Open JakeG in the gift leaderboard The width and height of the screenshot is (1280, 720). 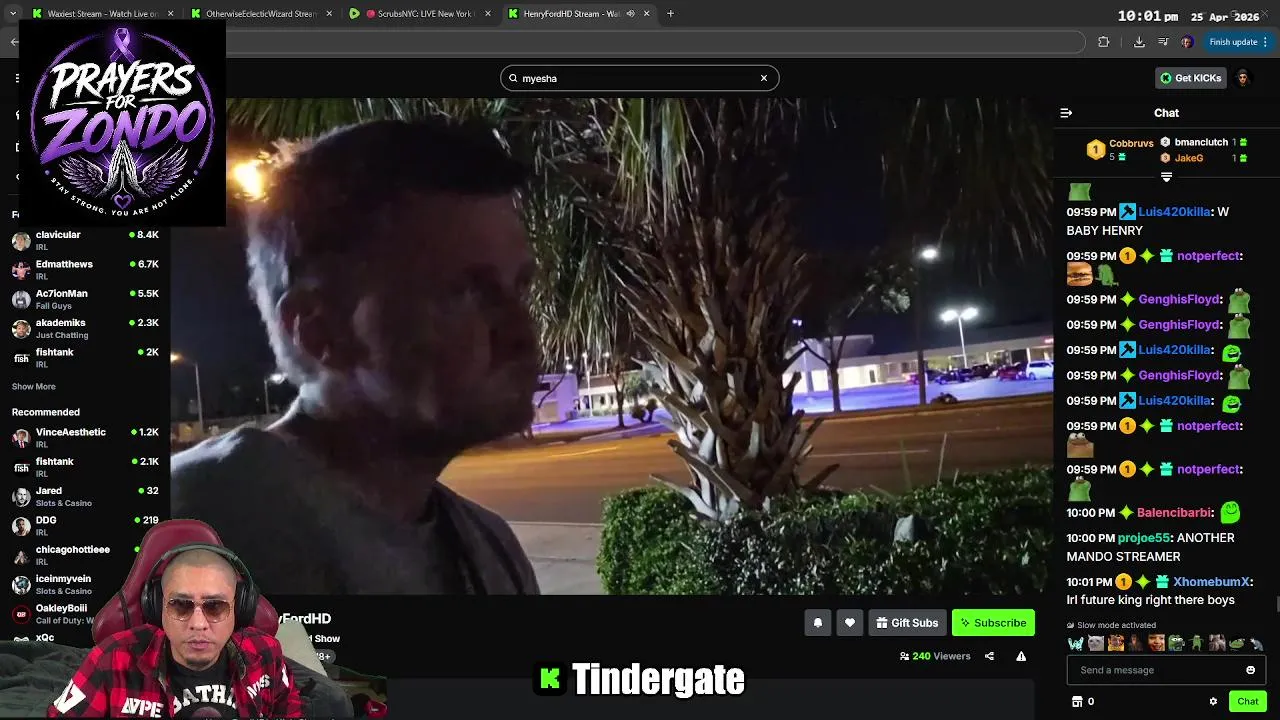point(1188,158)
